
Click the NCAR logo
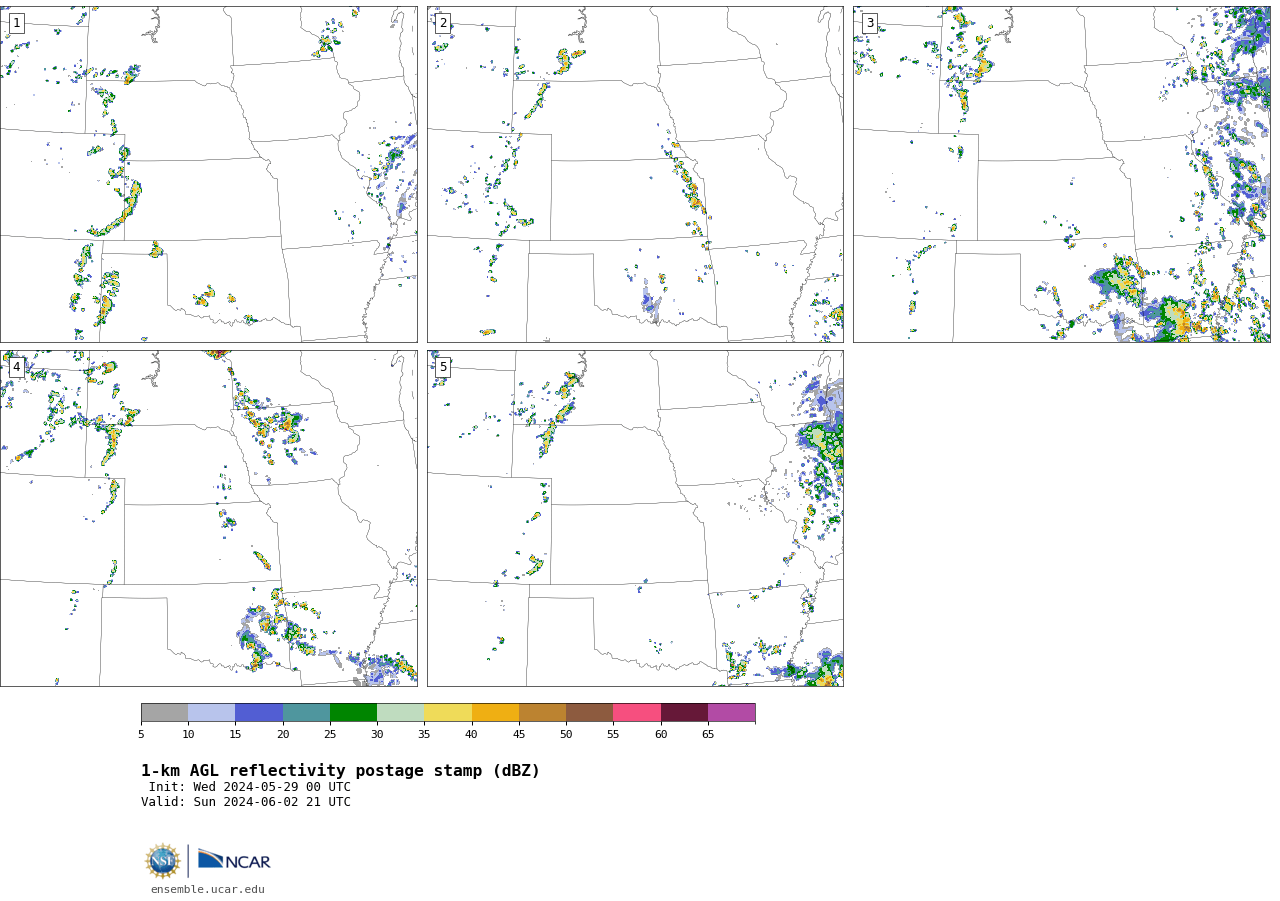[x=234, y=861]
